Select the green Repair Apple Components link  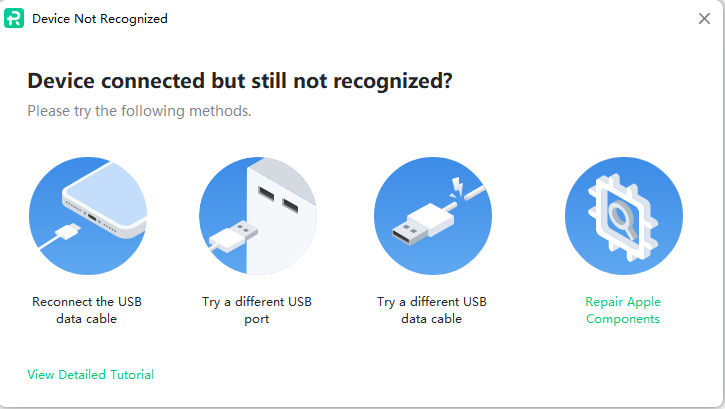623,310
